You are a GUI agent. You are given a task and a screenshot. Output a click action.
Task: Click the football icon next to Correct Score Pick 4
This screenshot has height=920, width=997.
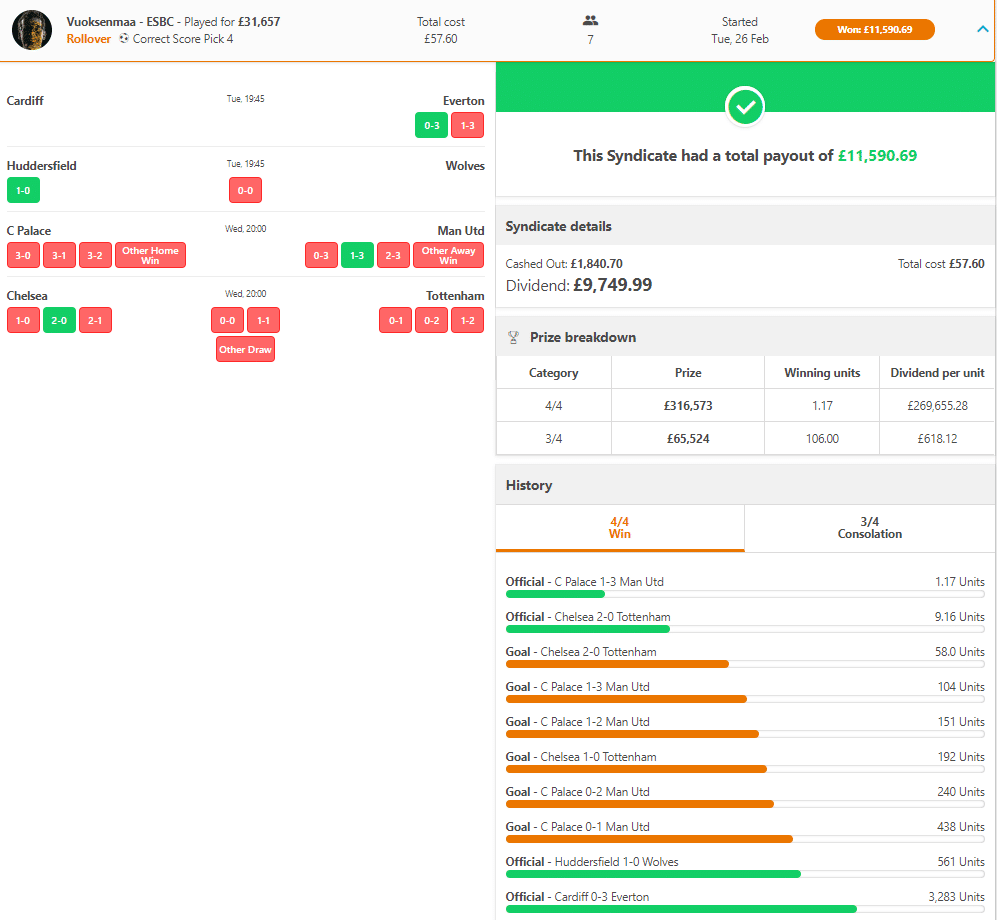pos(123,39)
